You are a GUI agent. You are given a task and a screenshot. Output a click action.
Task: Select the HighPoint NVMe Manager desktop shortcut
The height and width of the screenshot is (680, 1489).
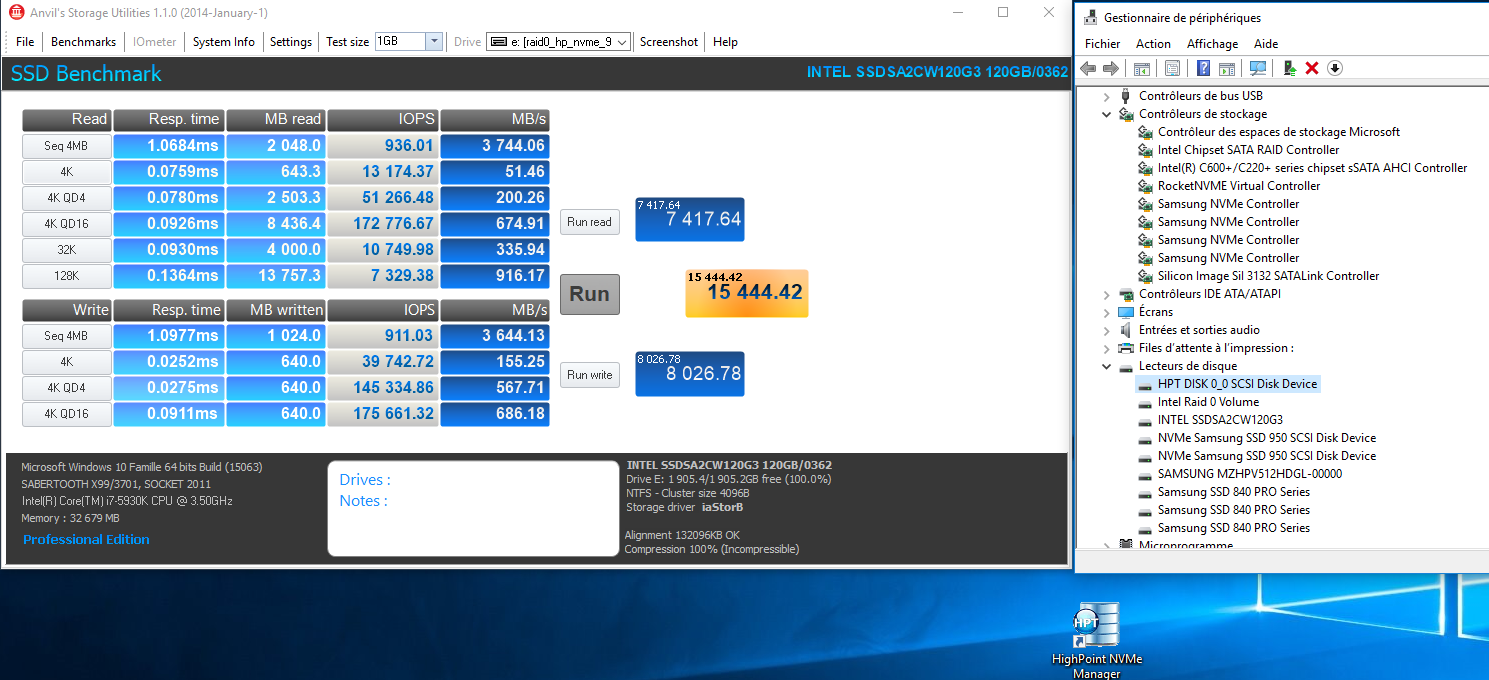pyautogui.click(x=1097, y=640)
